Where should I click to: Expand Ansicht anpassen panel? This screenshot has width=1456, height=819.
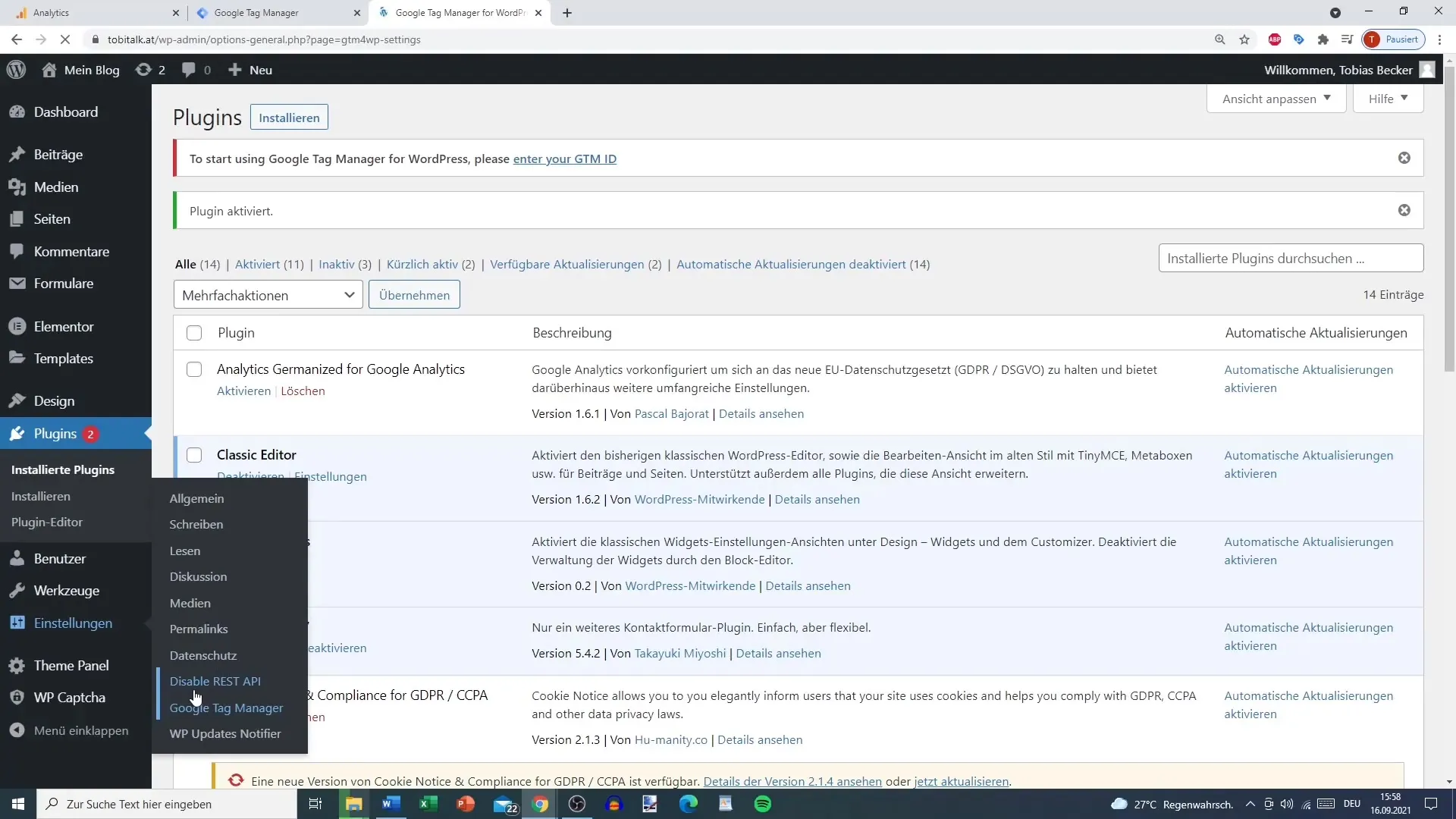(x=1276, y=99)
